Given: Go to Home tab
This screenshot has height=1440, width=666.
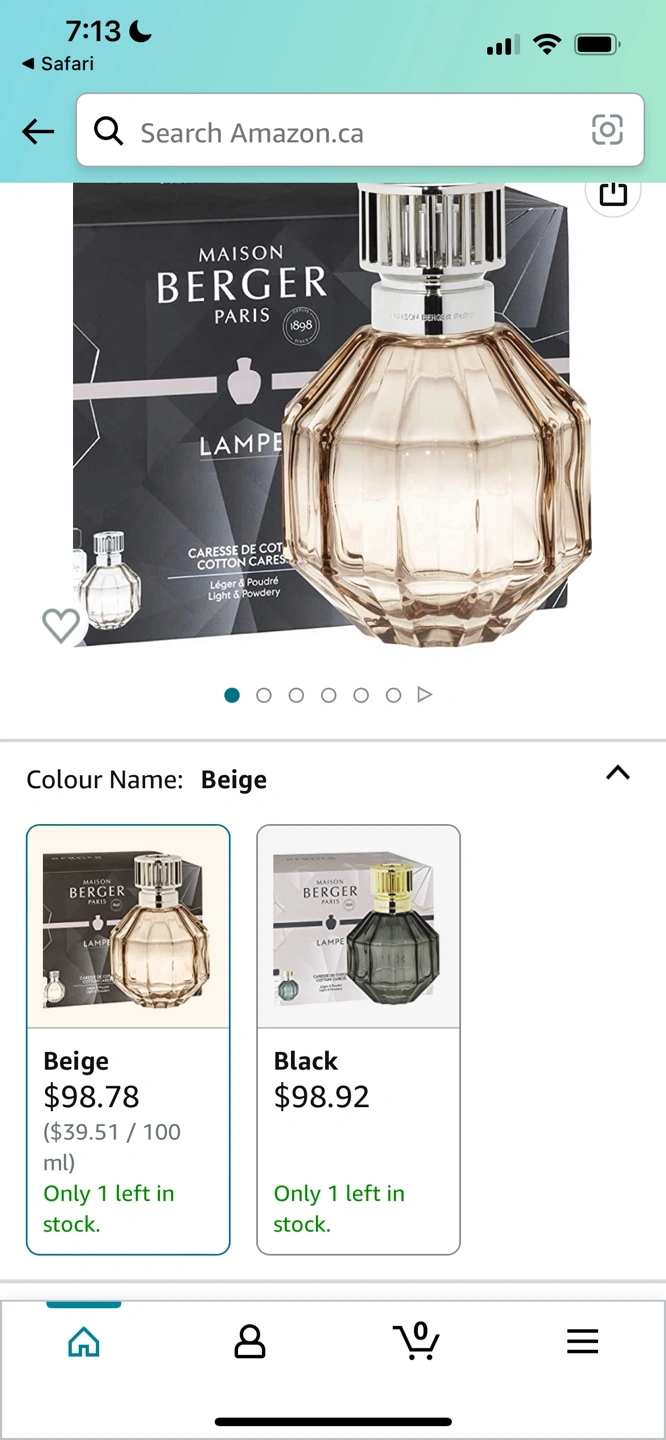Looking at the screenshot, I should pyautogui.click(x=84, y=1341).
